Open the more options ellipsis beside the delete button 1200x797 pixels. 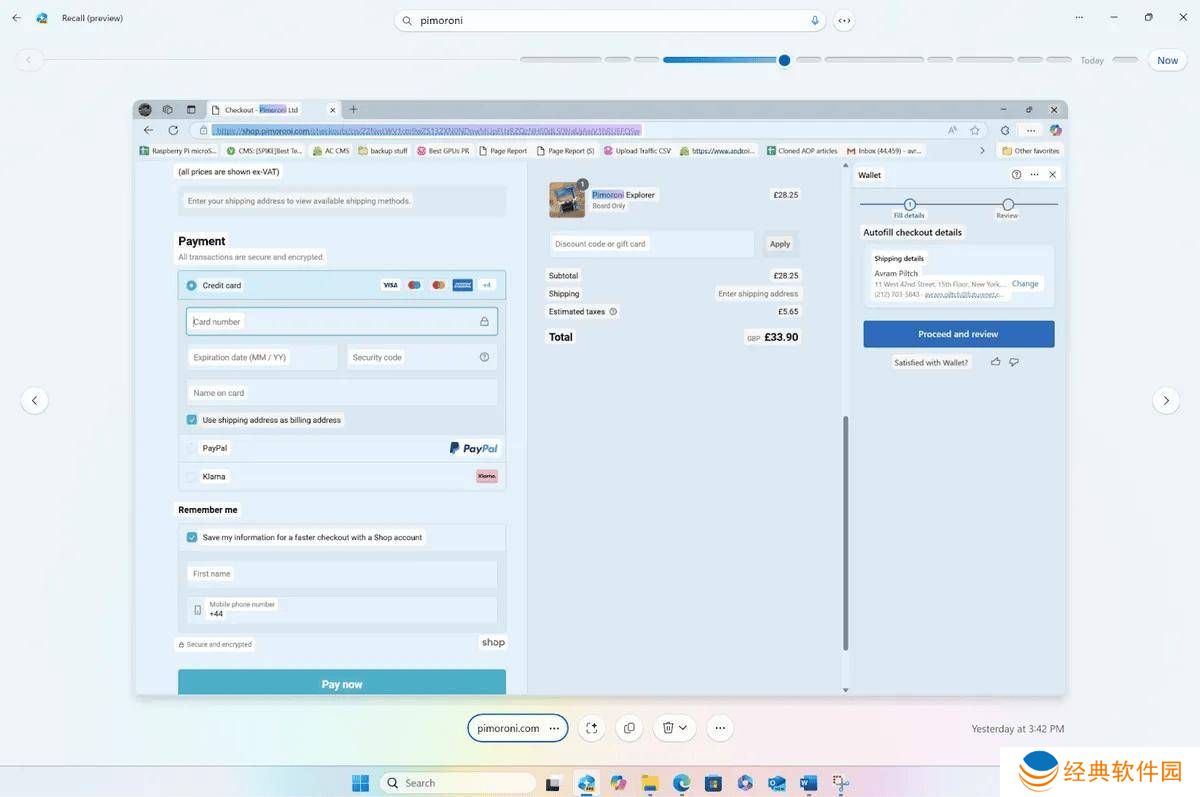[x=720, y=728]
